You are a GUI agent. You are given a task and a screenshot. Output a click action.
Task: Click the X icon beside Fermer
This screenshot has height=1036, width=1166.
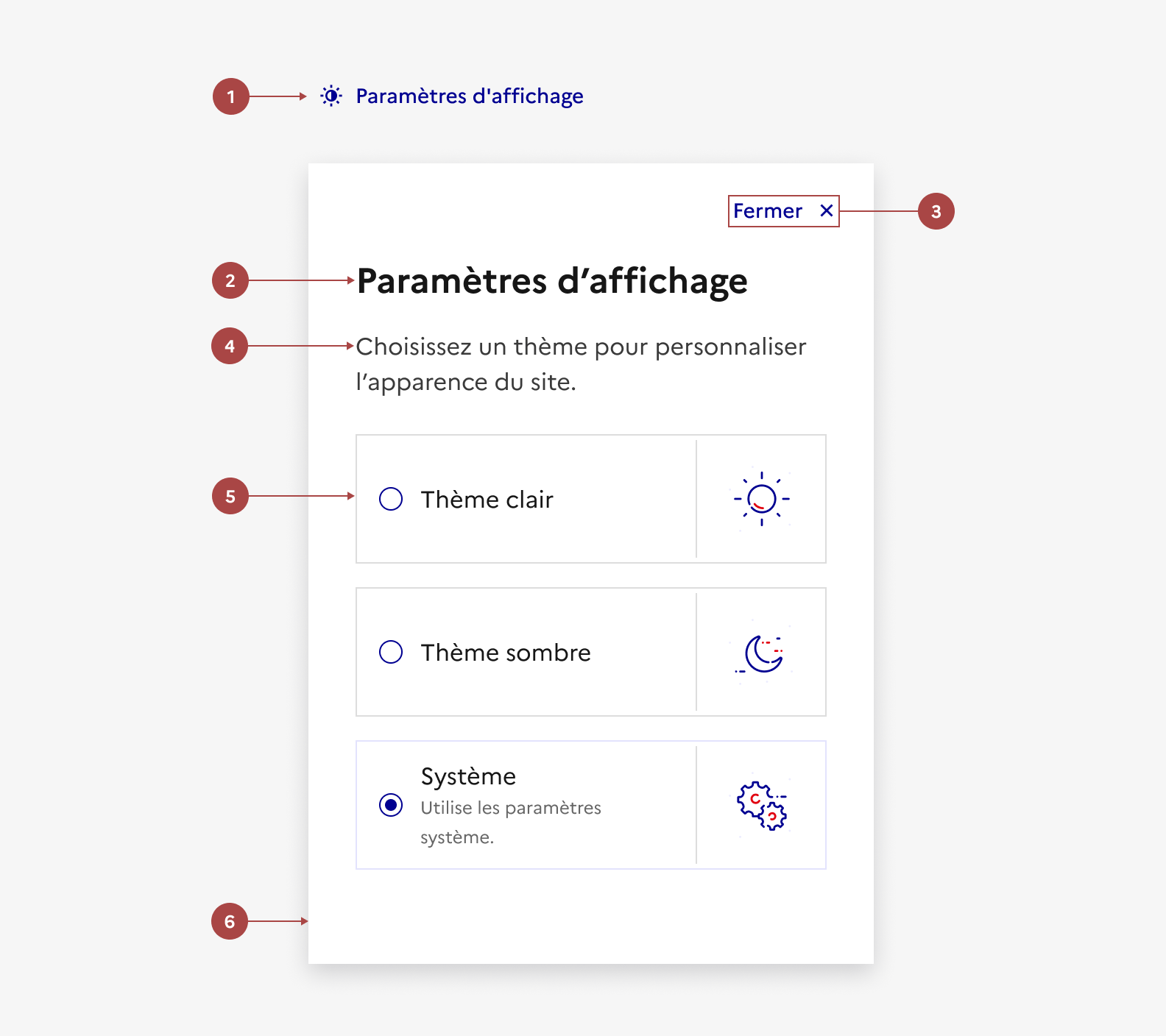click(x=827, y=211)
